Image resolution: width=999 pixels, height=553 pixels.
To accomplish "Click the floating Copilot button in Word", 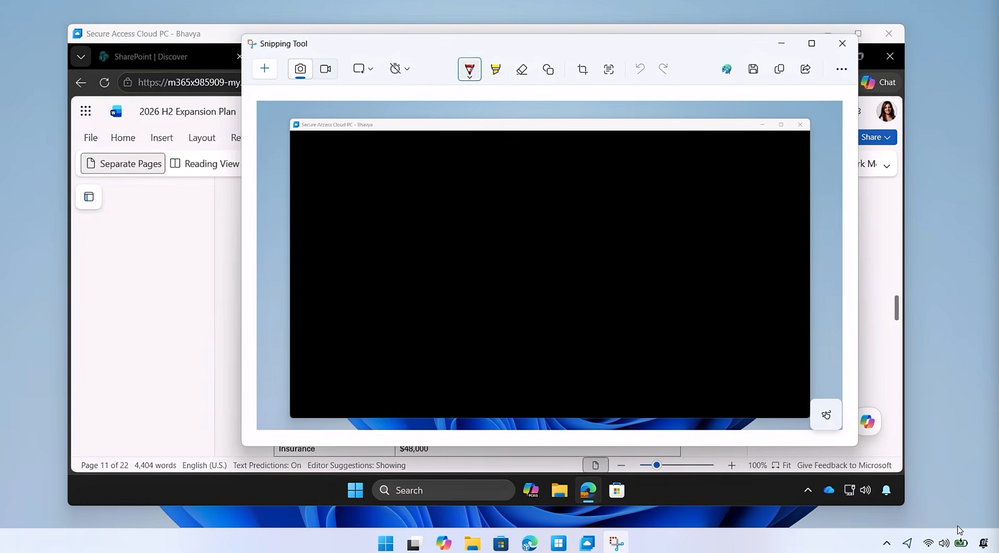I will tap(867, 421).
